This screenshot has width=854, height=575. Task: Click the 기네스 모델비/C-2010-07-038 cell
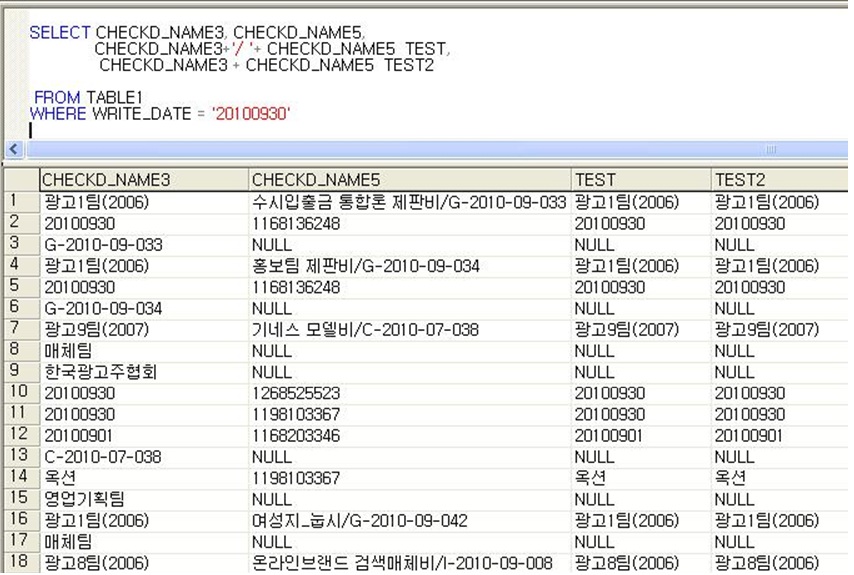[x=365, y=330]
